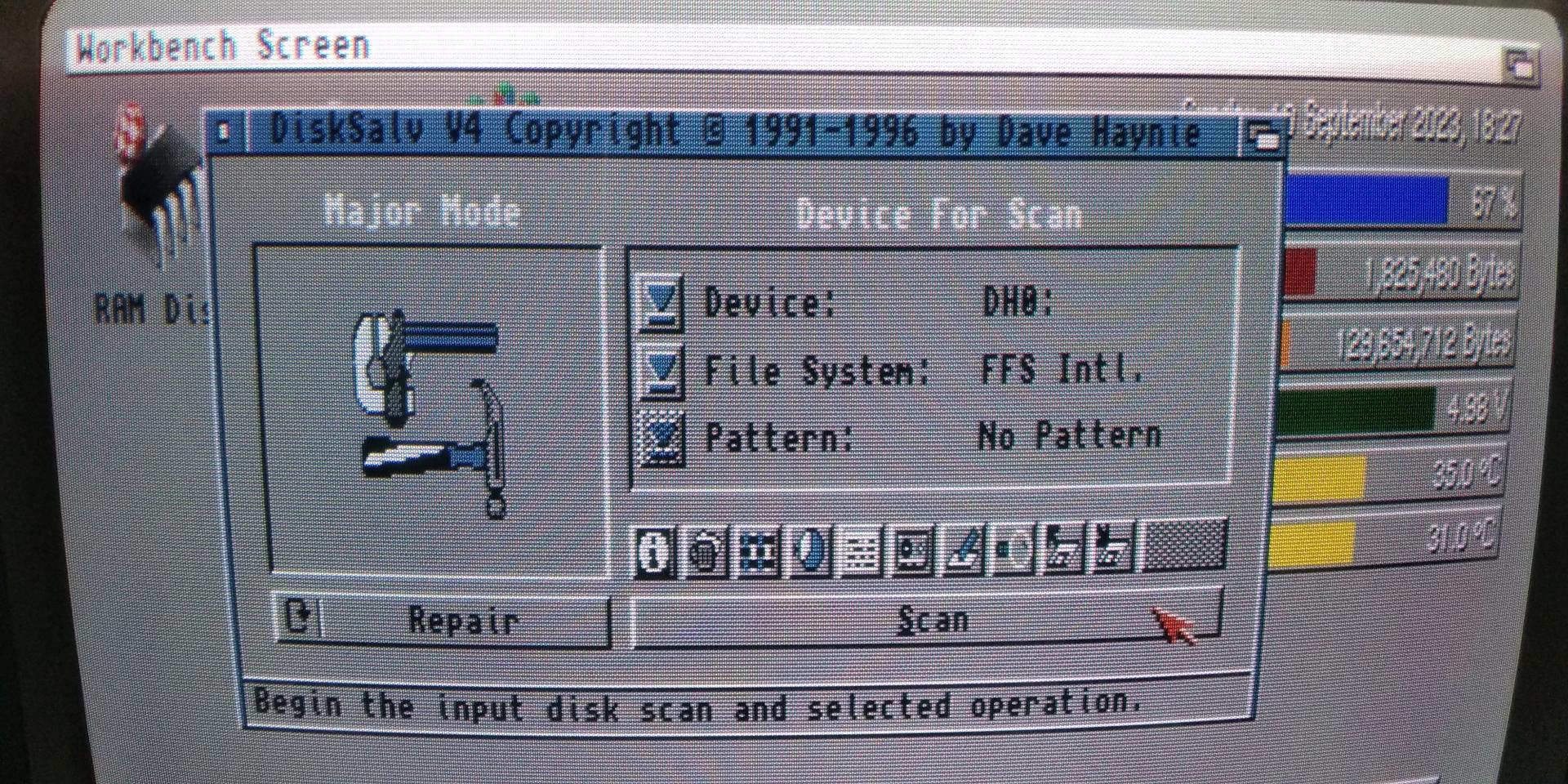Click the 'DH0:' device value
The image size is (1568, 784).
[x=1018, y=302]
